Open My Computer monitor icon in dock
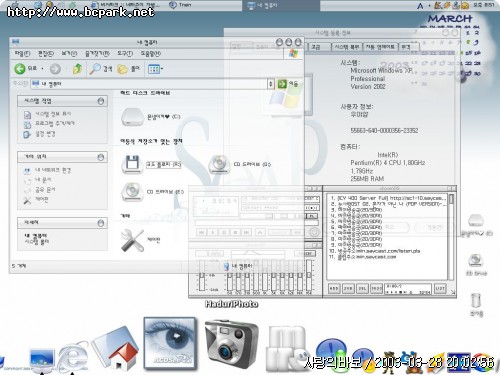Viewport: 500px width, 375px height. pyautogui.click(x=42, y=360)
